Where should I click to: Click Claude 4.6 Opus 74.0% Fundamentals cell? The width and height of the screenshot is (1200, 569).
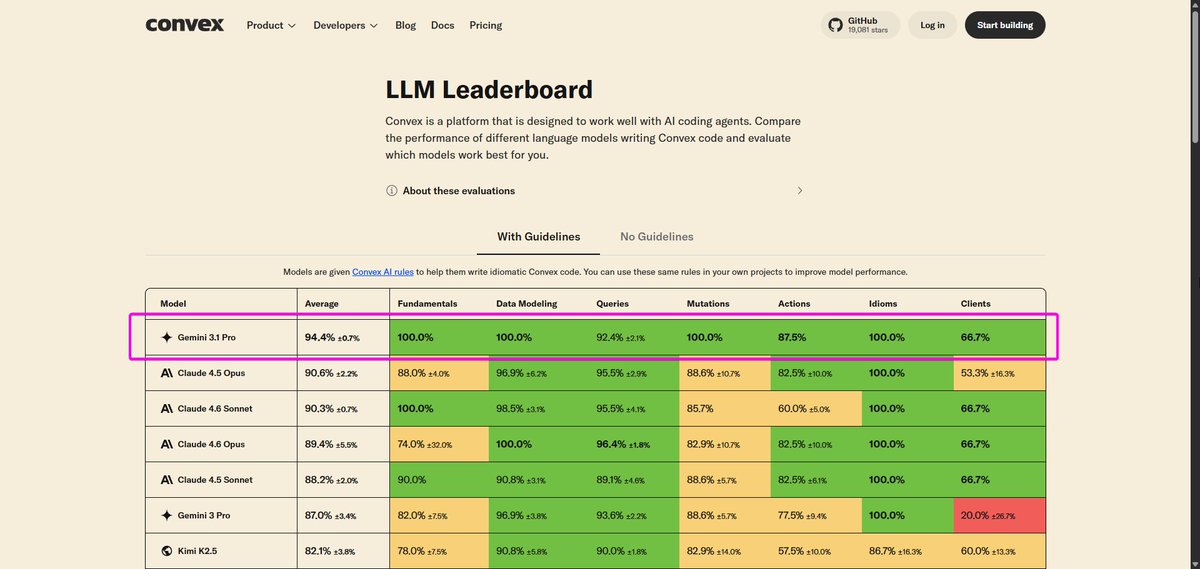[x=439, y=444]
